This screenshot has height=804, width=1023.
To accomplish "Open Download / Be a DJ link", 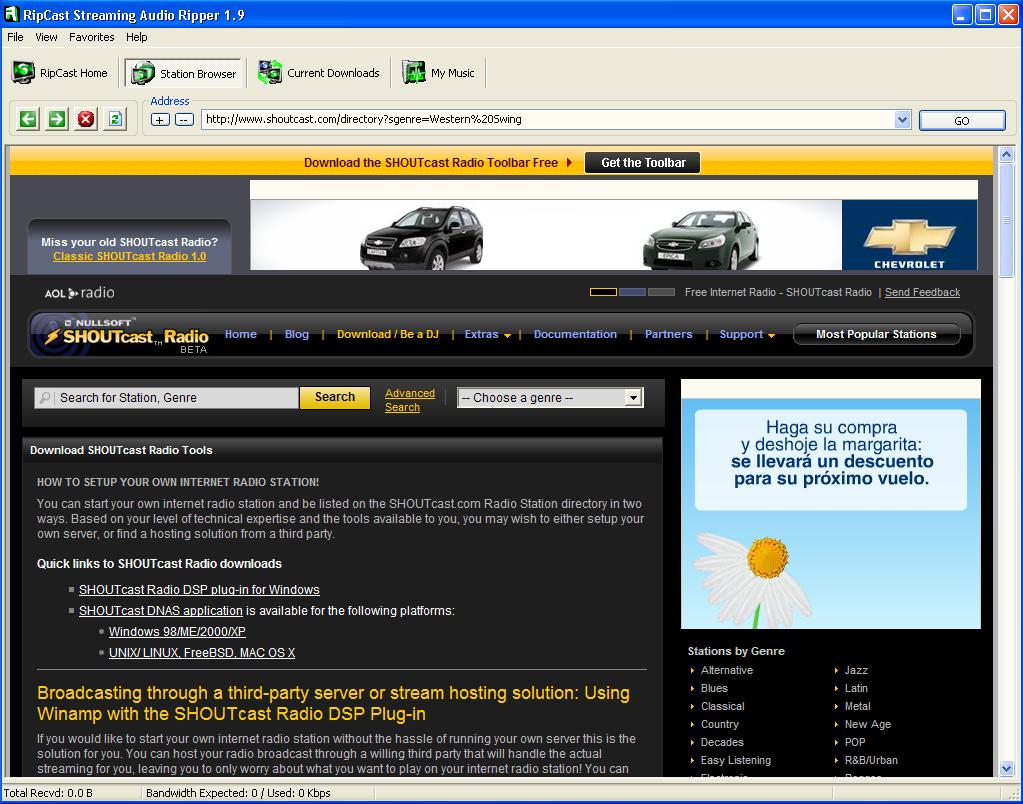I will pyautogui.click(x=388, y=334).
